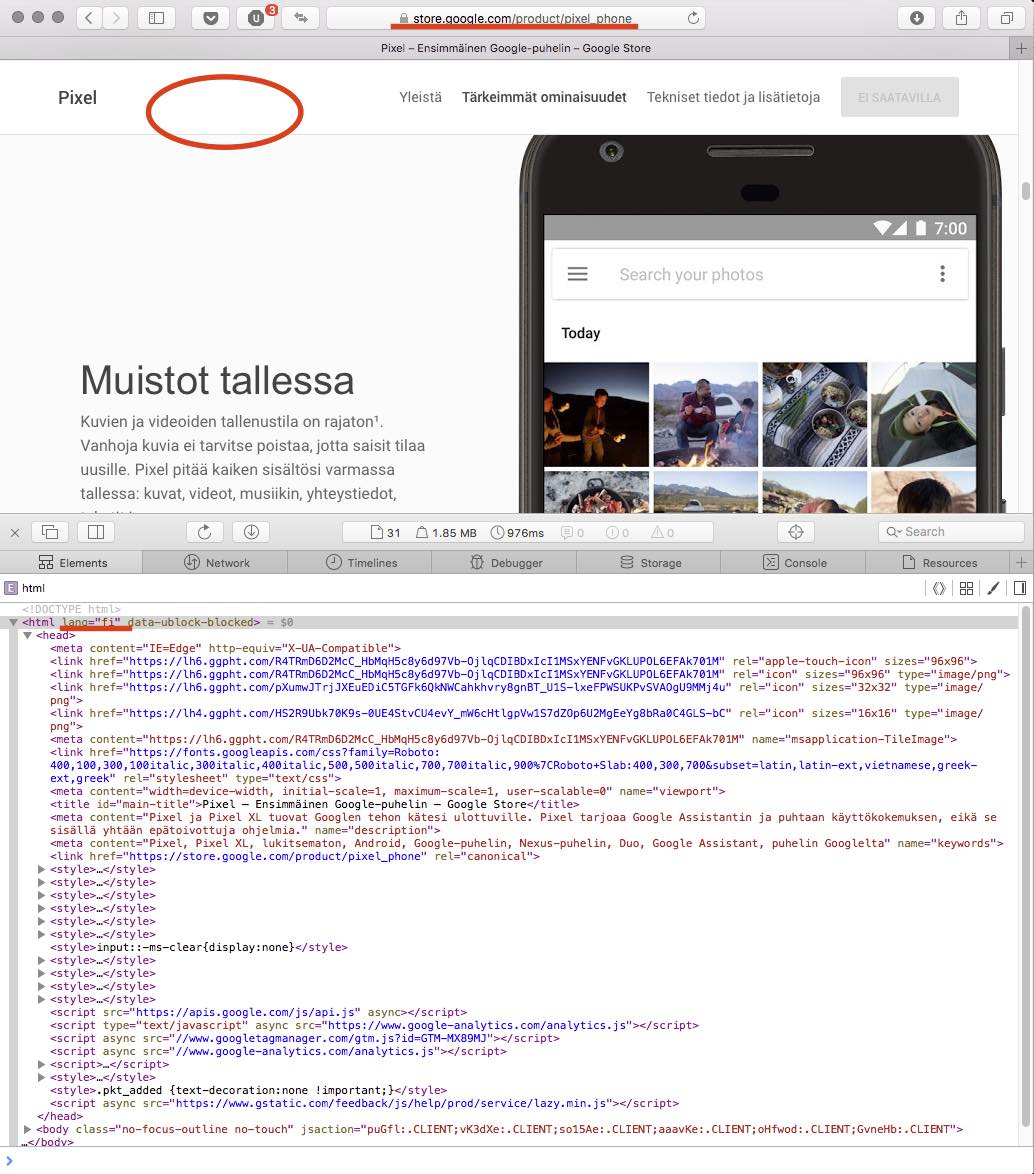Expand the first collapsed style element

pyautogui.click(x=42, y=869)
